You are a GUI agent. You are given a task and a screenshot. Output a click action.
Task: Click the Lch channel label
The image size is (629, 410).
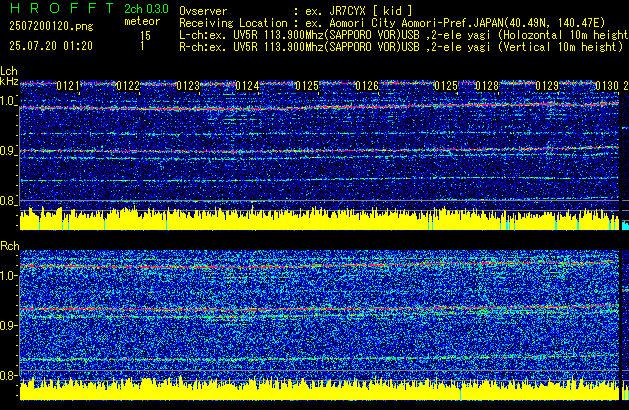point(9,71)
